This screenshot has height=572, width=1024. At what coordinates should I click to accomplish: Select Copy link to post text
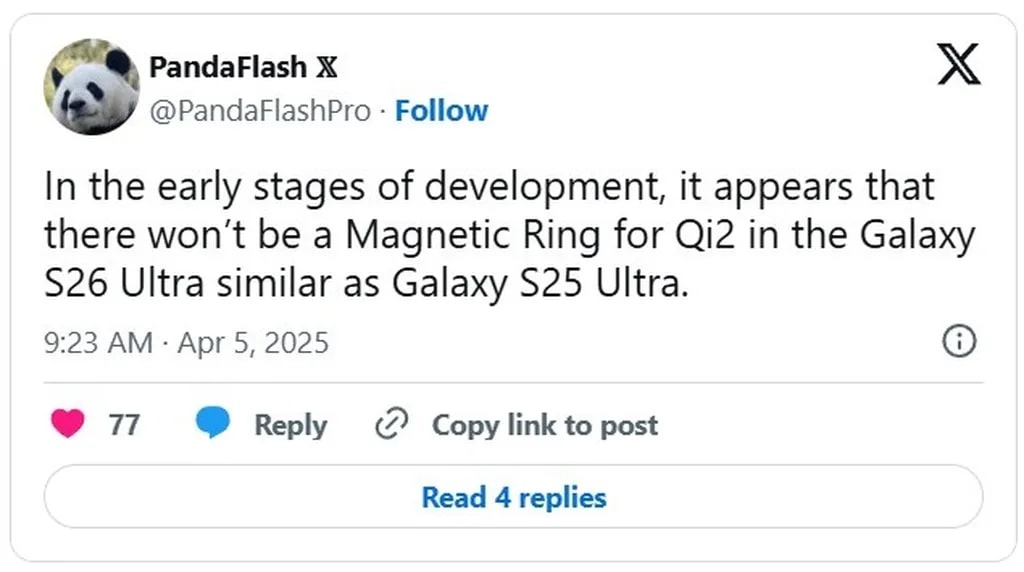point(545,425)
